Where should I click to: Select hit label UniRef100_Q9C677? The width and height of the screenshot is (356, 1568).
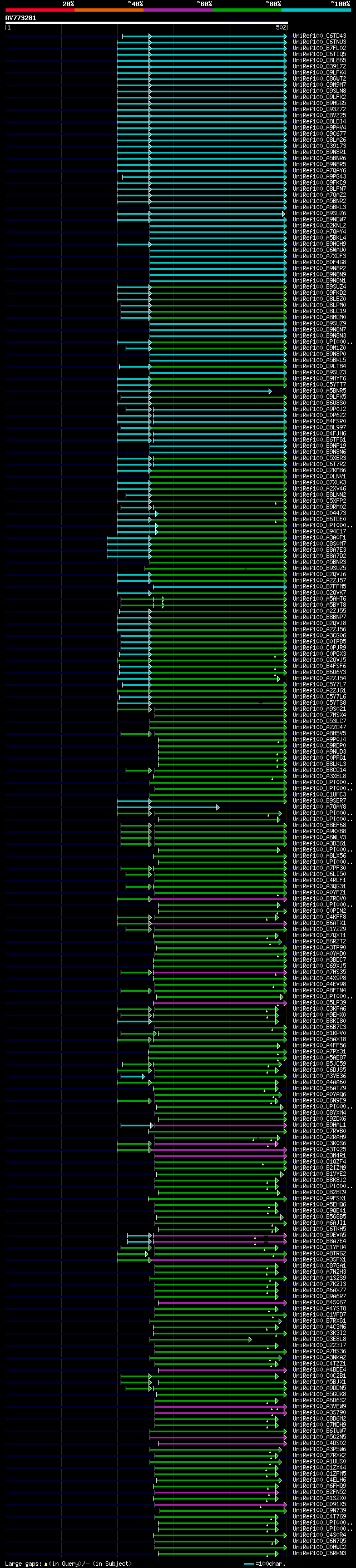coord(319,134)
